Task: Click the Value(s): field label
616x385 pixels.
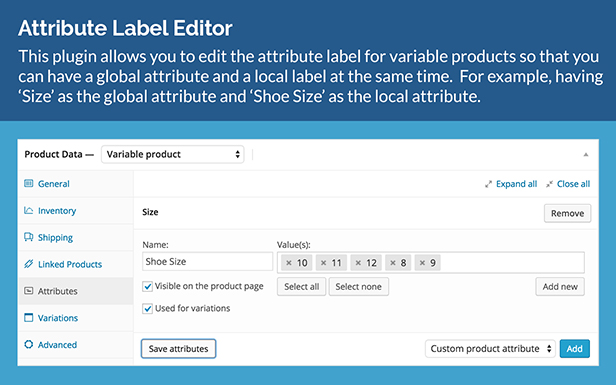Action: pyautogui.click(x=293, y=245)
